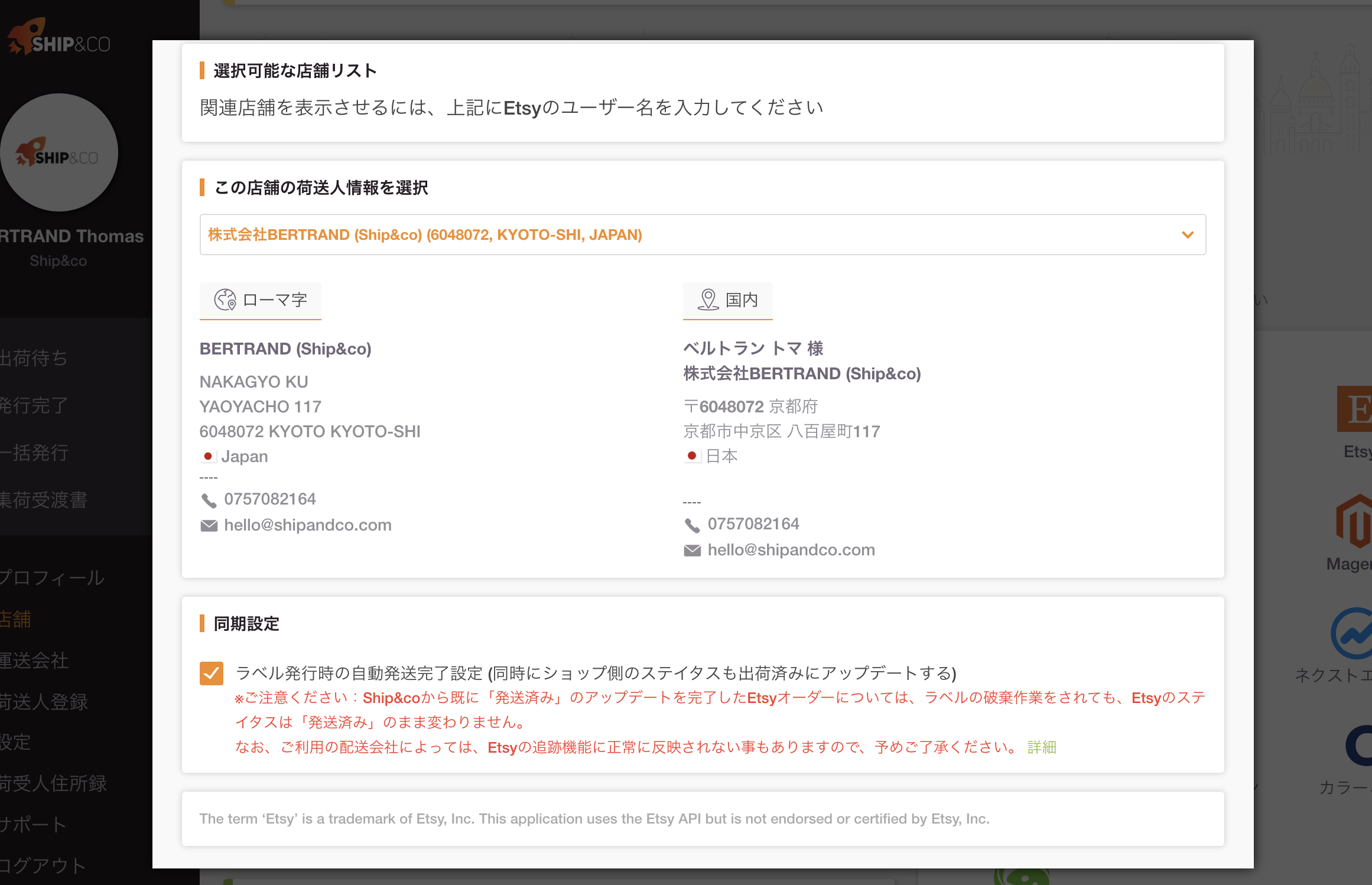This screenshot has width=1372, height=885.
Task: Click the BERTRAND (Ship&co) romaji name
Action: pos(285,349)
